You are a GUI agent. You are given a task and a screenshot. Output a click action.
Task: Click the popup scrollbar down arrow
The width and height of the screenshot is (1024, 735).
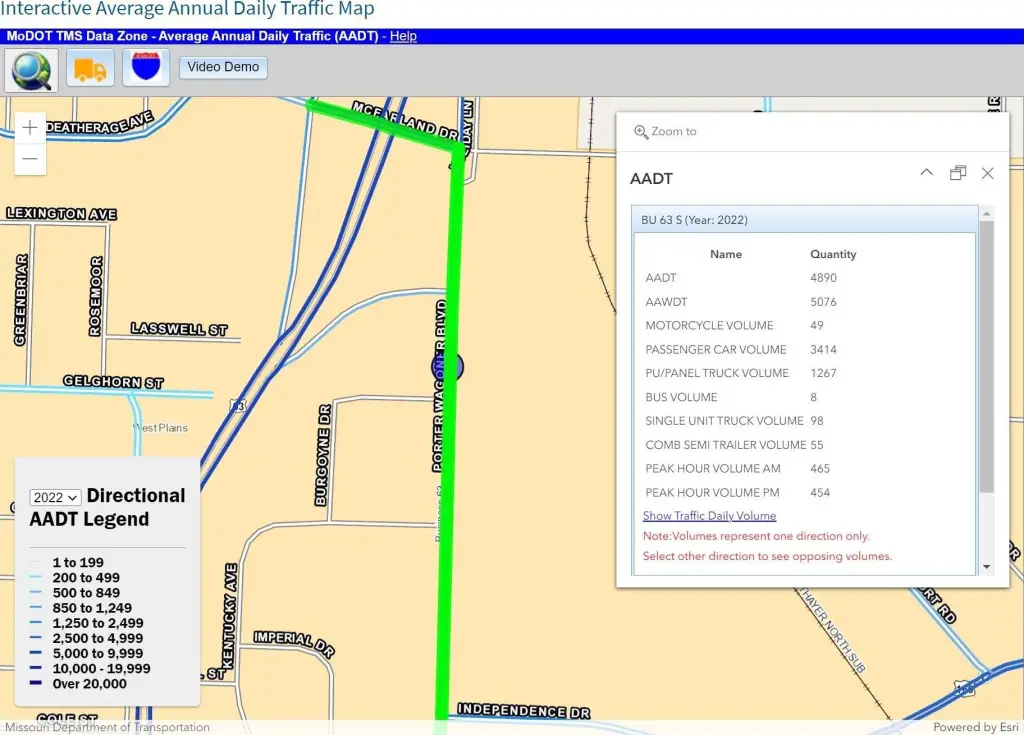(986, 567)
